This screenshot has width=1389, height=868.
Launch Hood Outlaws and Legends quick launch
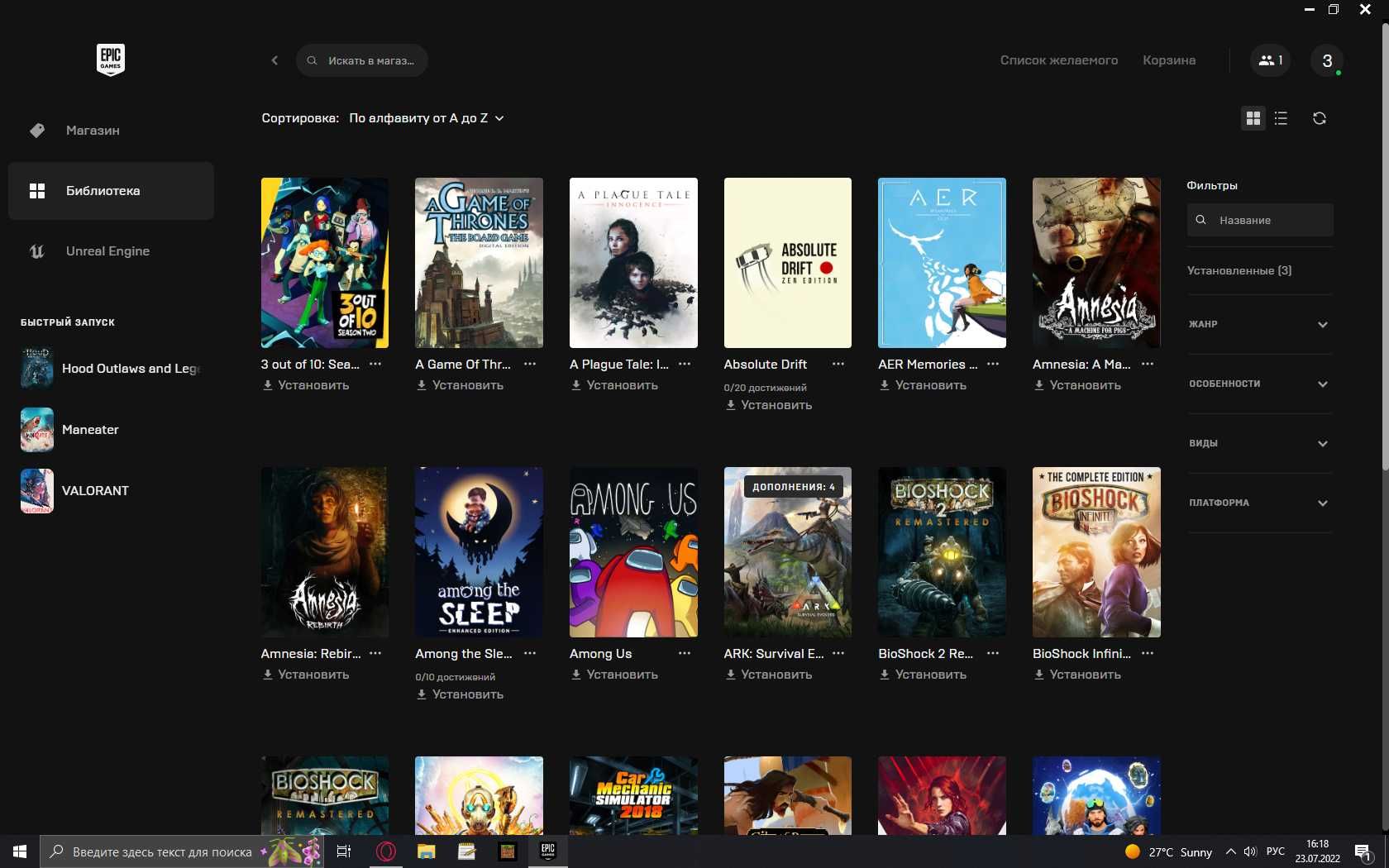111,369
